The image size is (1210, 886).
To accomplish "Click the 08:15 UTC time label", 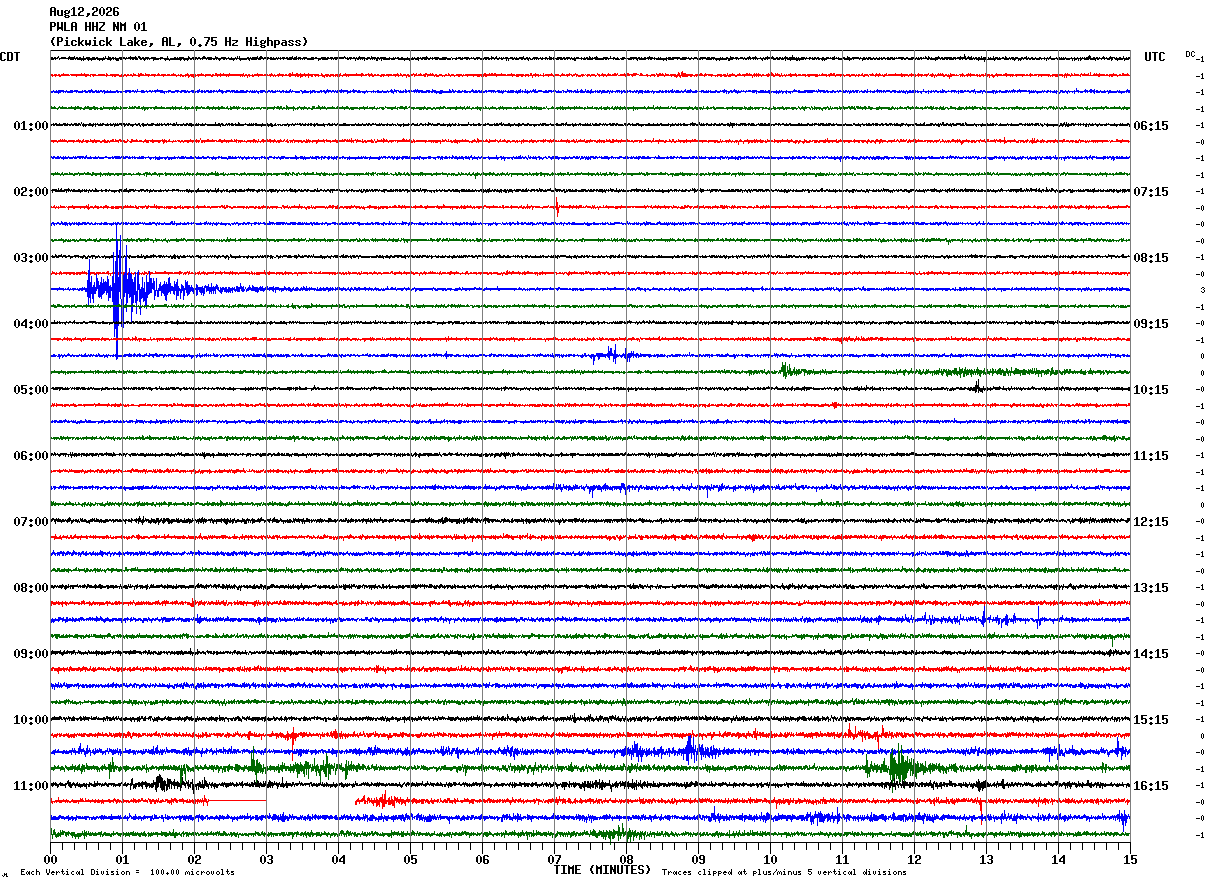I will click(1151, 258).
